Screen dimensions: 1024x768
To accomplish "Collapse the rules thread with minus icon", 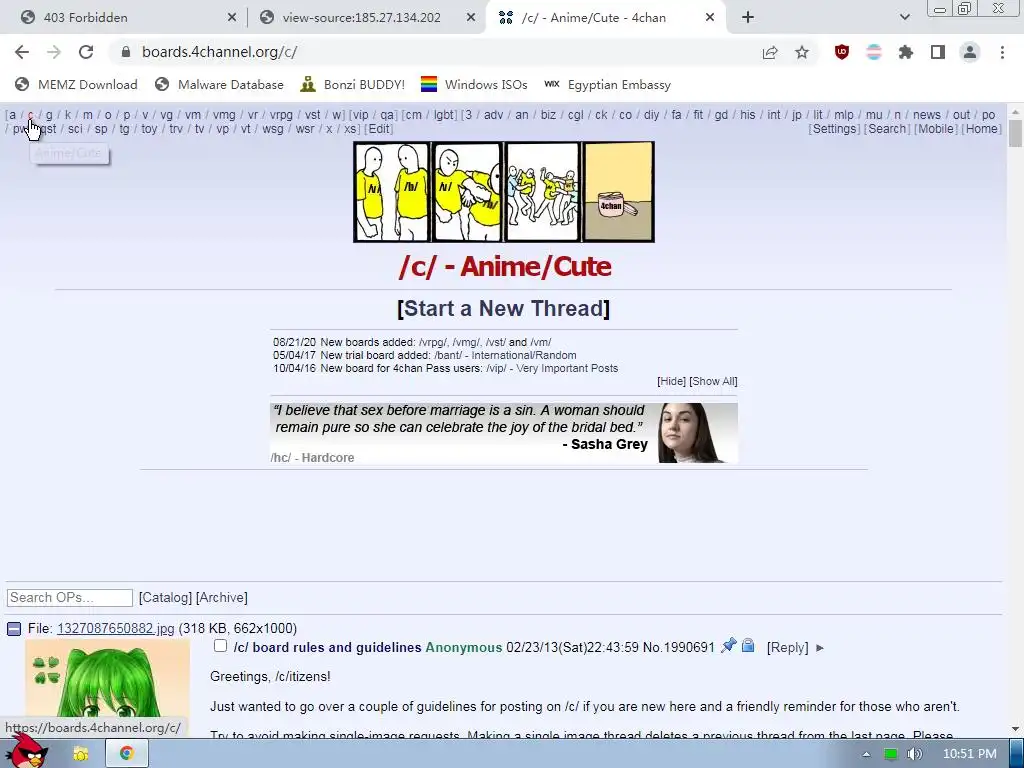I will [14, 629].
